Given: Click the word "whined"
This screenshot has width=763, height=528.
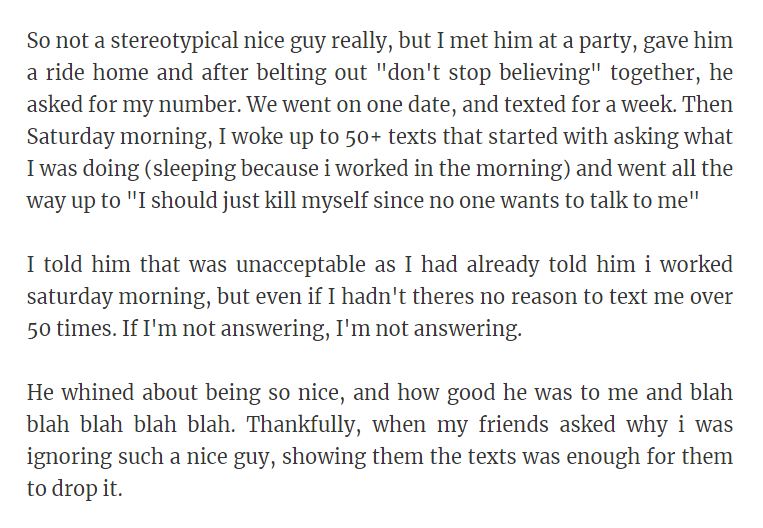Looking at the screenshot, I should tap(97, 392).
